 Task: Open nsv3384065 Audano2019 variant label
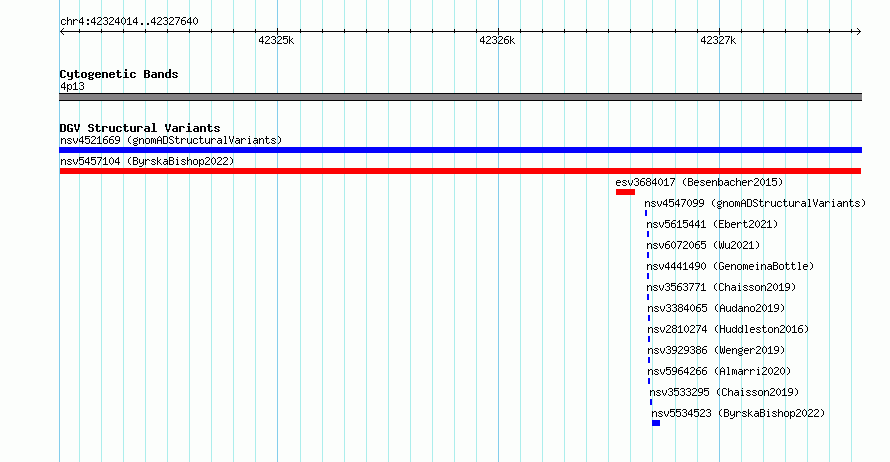[x=716, y=308]
